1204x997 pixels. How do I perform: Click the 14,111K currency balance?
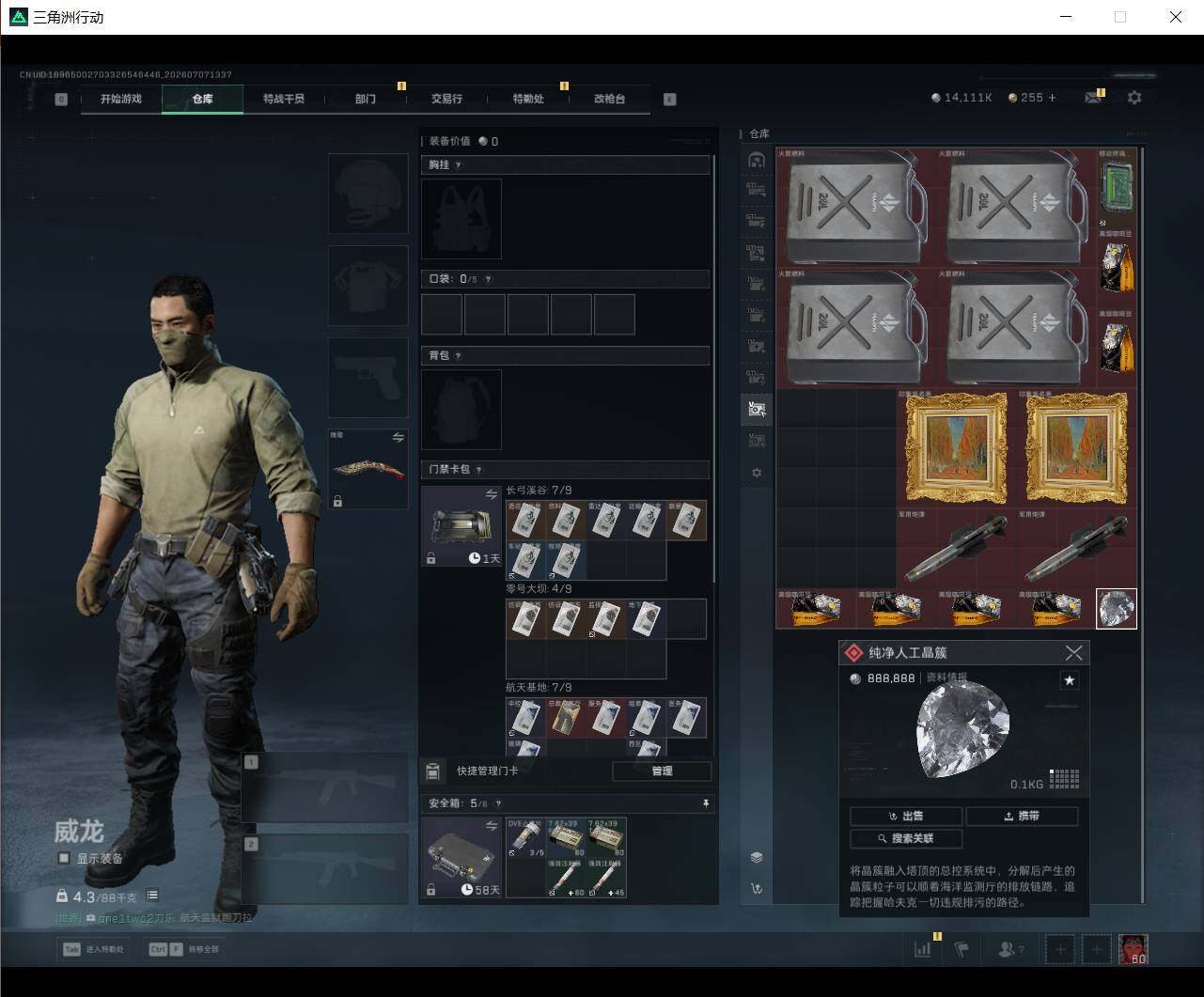(x=962, y=98)
